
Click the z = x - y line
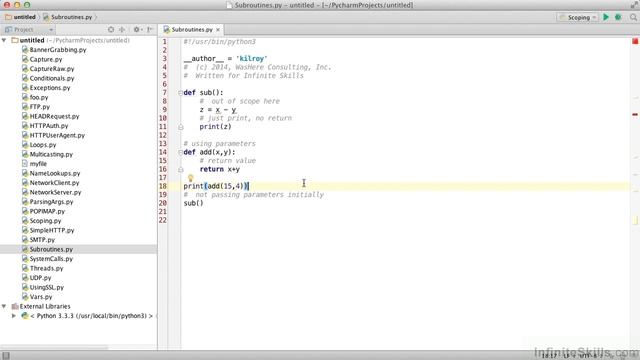[218, 110]
